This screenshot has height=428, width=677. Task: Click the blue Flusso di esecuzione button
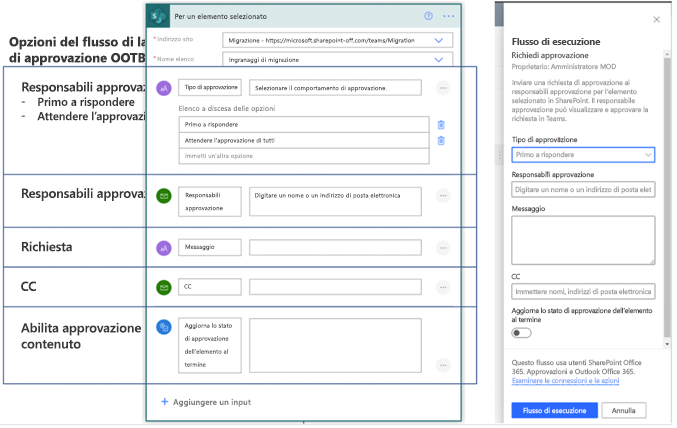point(557,412)
